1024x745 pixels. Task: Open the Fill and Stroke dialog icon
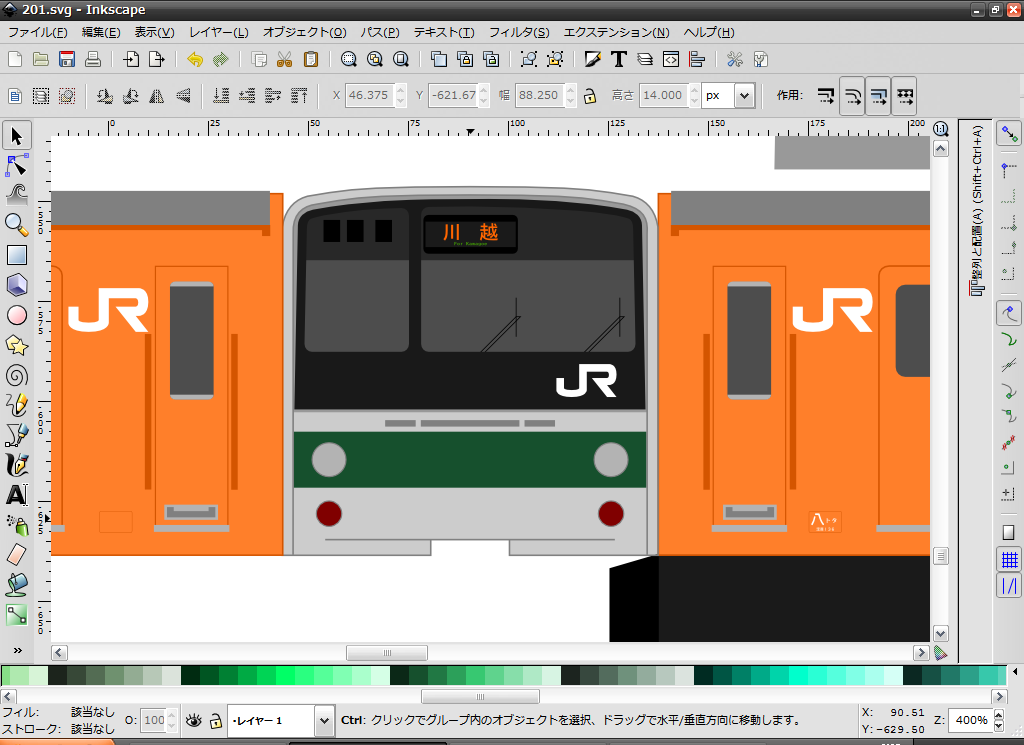593,59
